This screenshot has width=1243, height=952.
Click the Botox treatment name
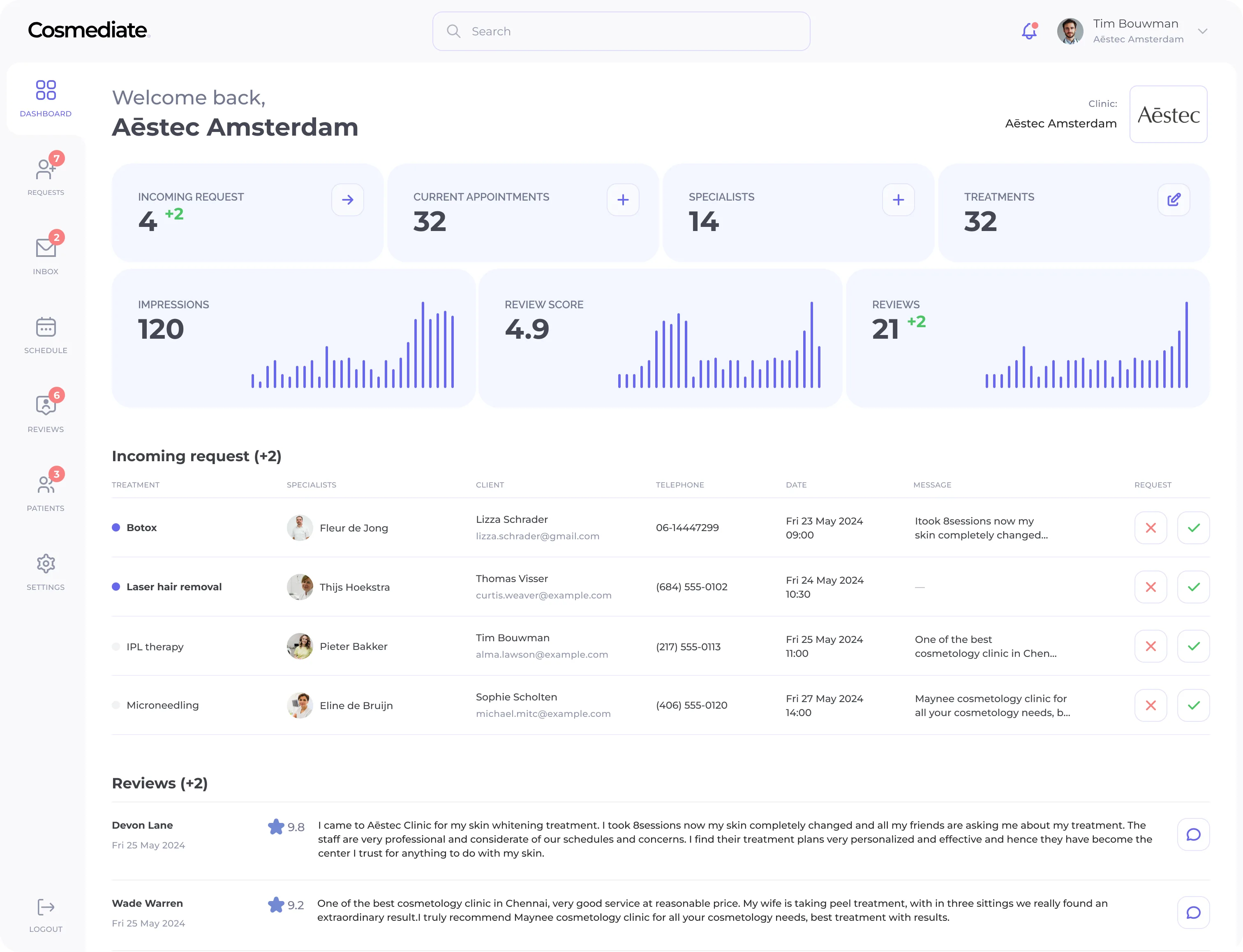click(x=142, y=527)
